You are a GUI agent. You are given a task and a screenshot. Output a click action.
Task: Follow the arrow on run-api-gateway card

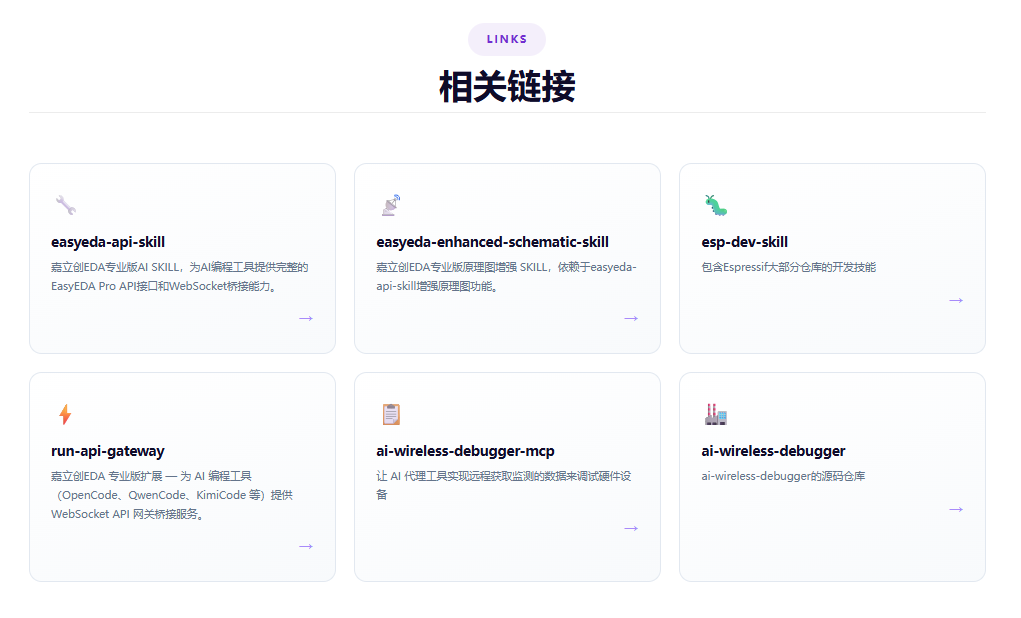(306, 546)
